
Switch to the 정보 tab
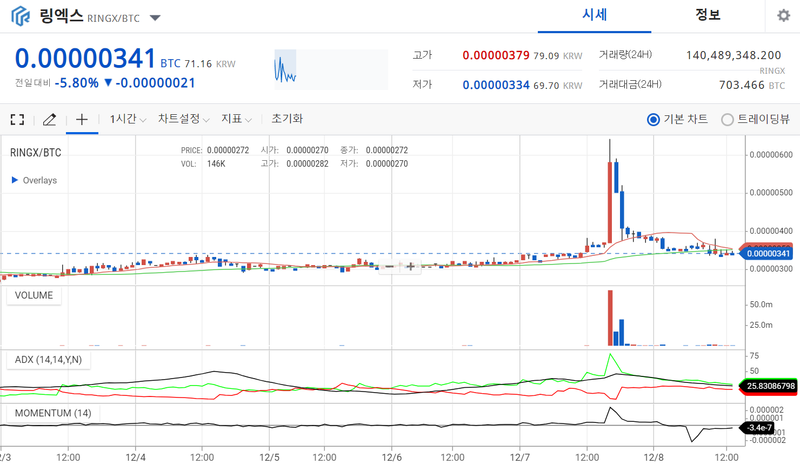(708, 15)
